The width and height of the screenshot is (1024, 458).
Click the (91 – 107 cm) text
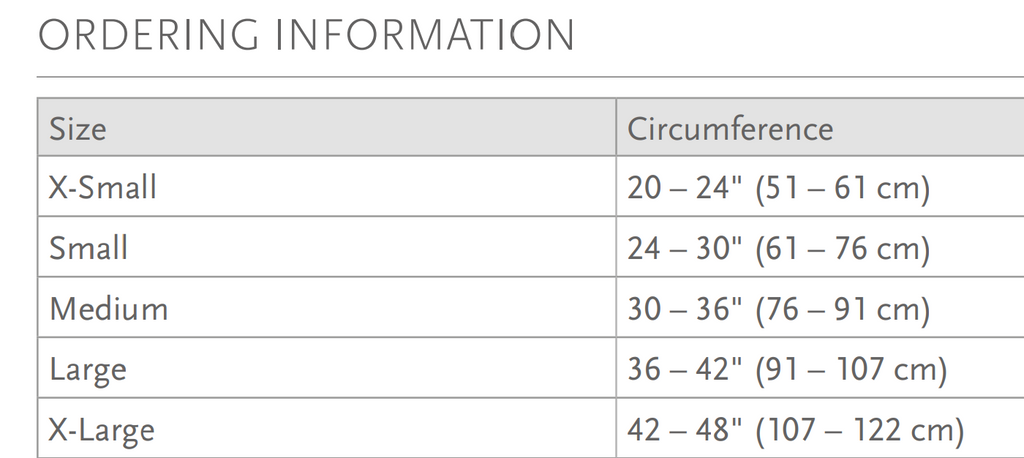point(851,370)
